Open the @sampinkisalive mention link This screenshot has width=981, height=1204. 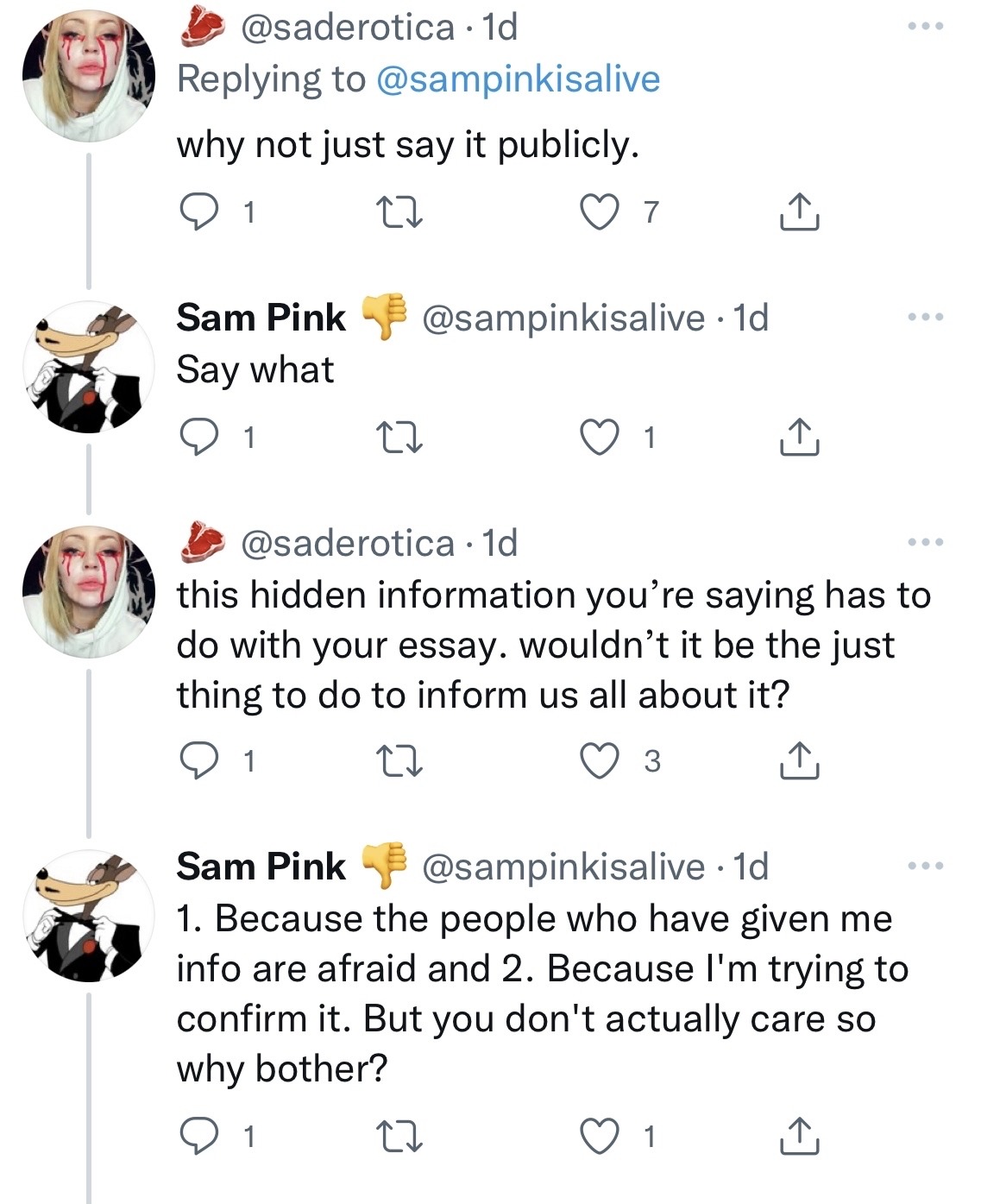519,79
